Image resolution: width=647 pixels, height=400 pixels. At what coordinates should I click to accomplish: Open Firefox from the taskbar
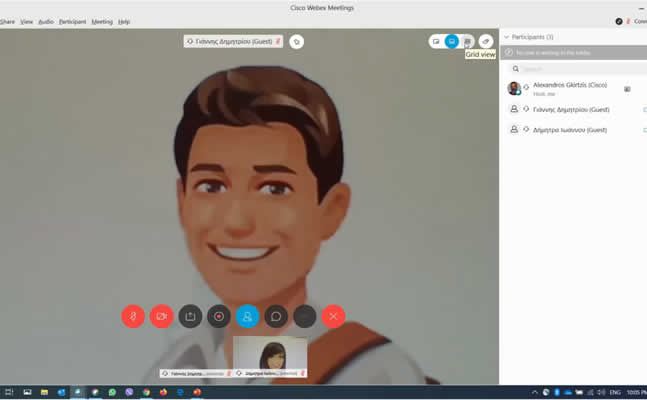pos(163,392)
